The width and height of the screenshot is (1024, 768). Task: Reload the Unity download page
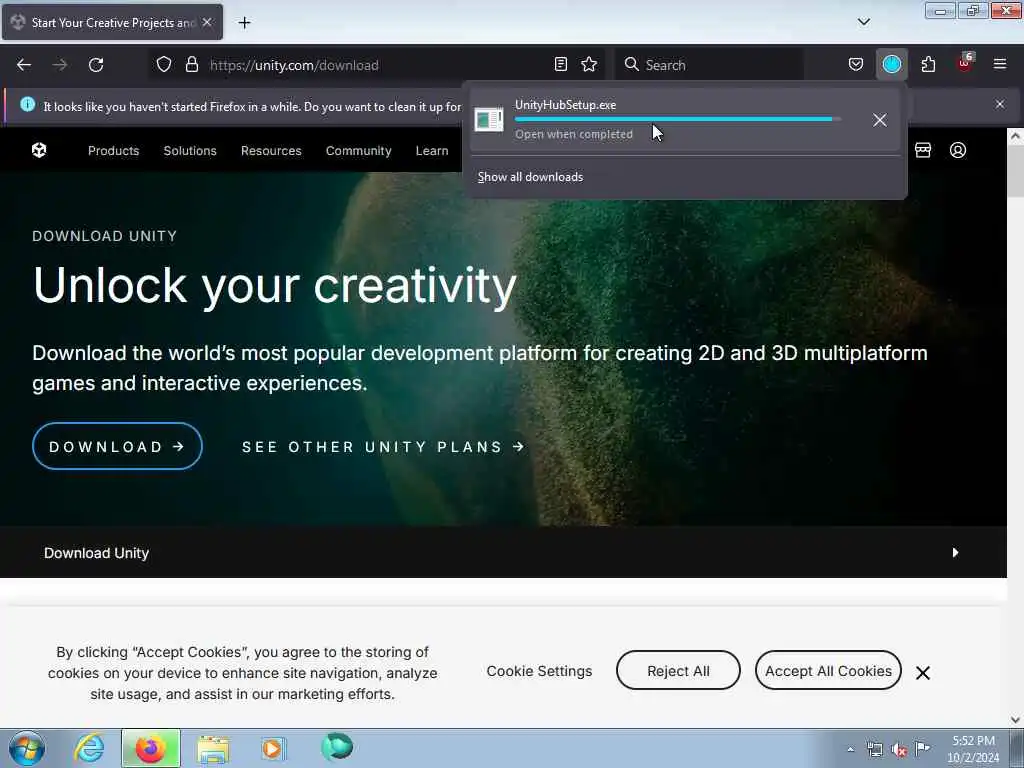(96, 65)
